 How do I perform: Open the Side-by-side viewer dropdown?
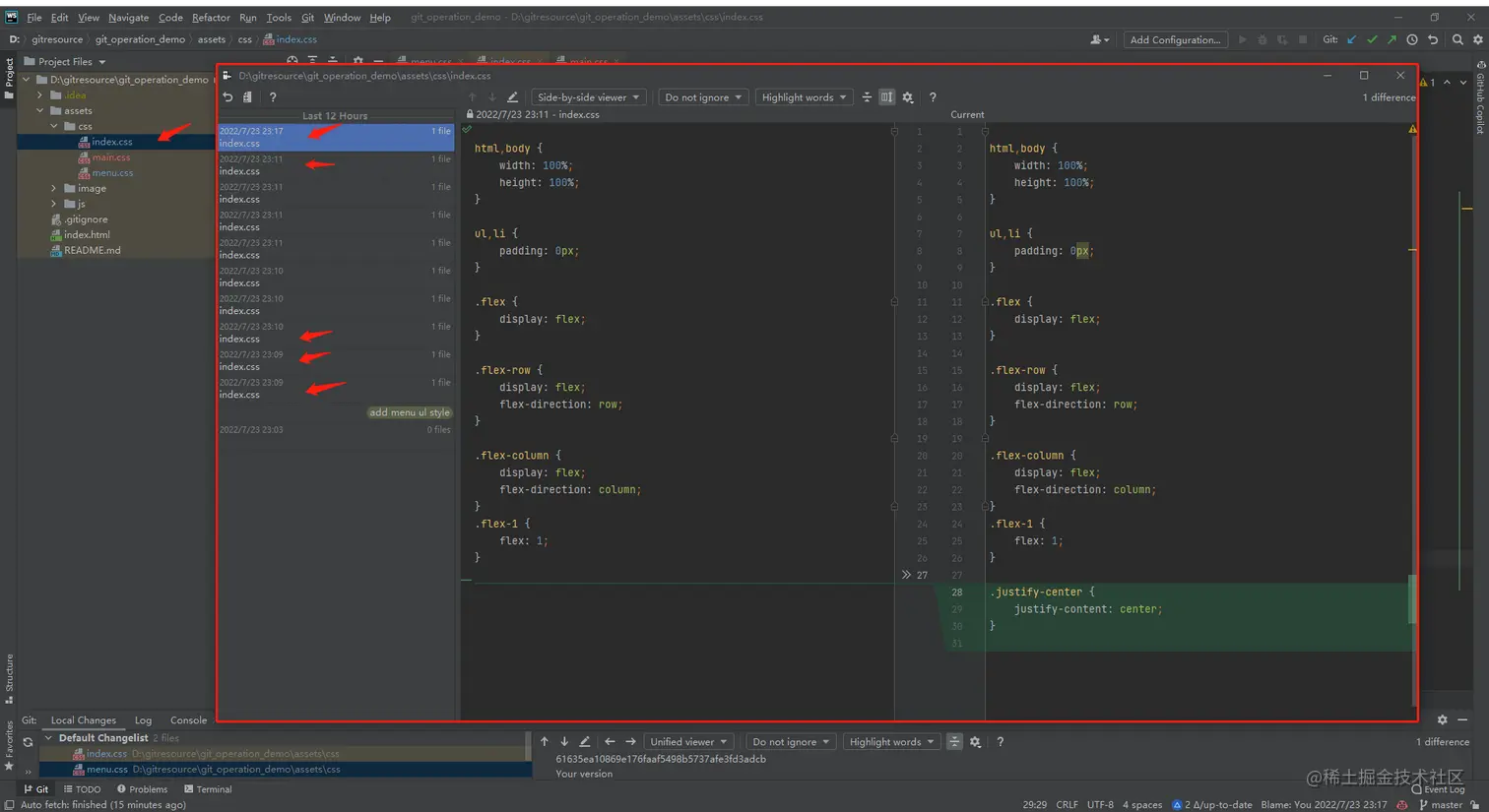click(x=588, y=97)
